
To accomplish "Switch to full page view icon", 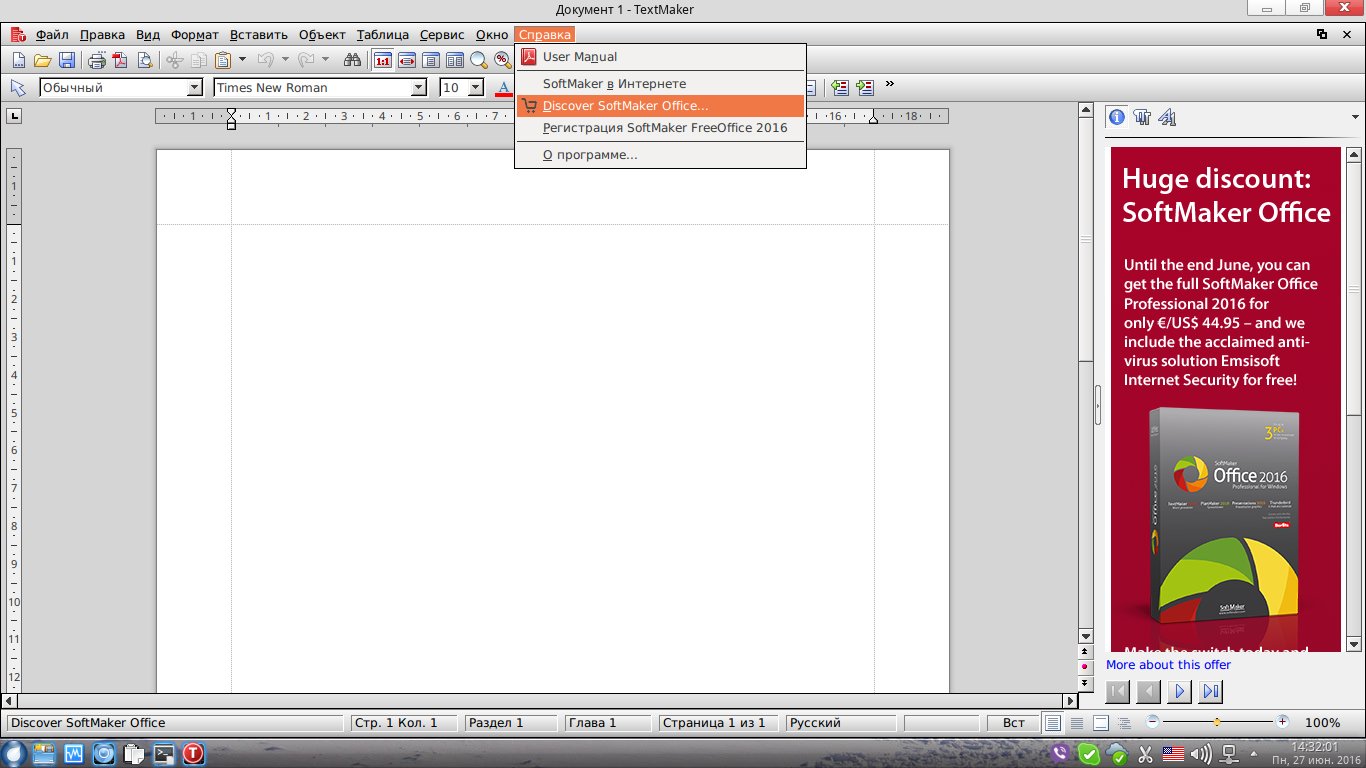I will (430, 60).
